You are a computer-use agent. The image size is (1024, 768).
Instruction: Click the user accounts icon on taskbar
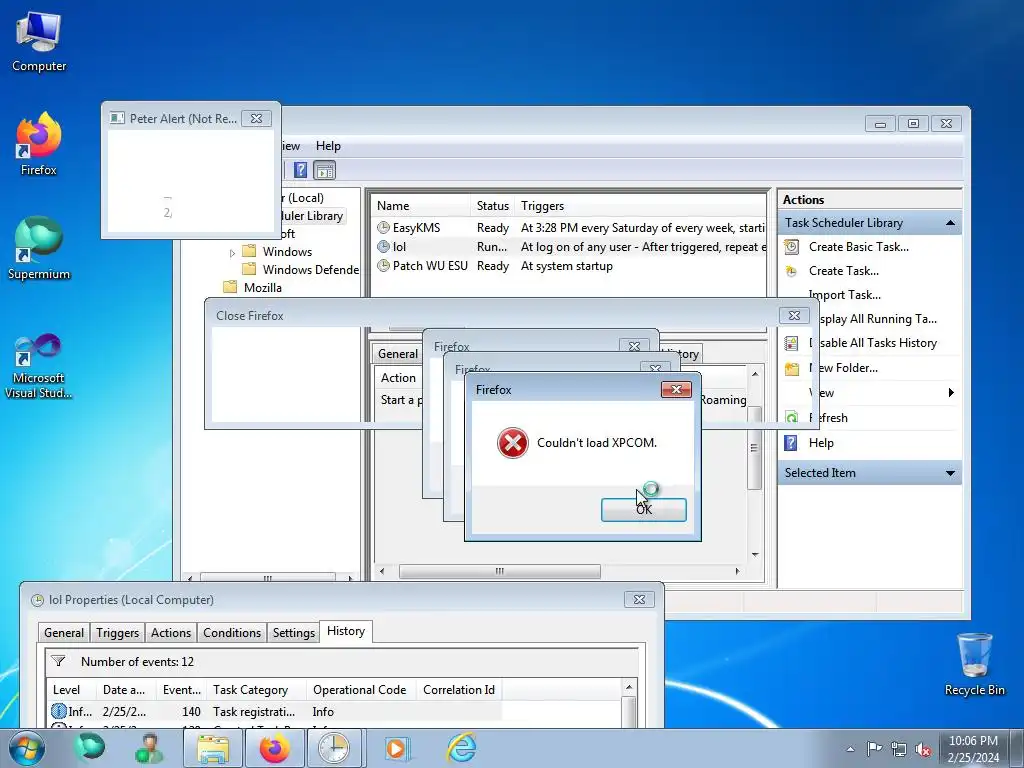pos(149,748)
